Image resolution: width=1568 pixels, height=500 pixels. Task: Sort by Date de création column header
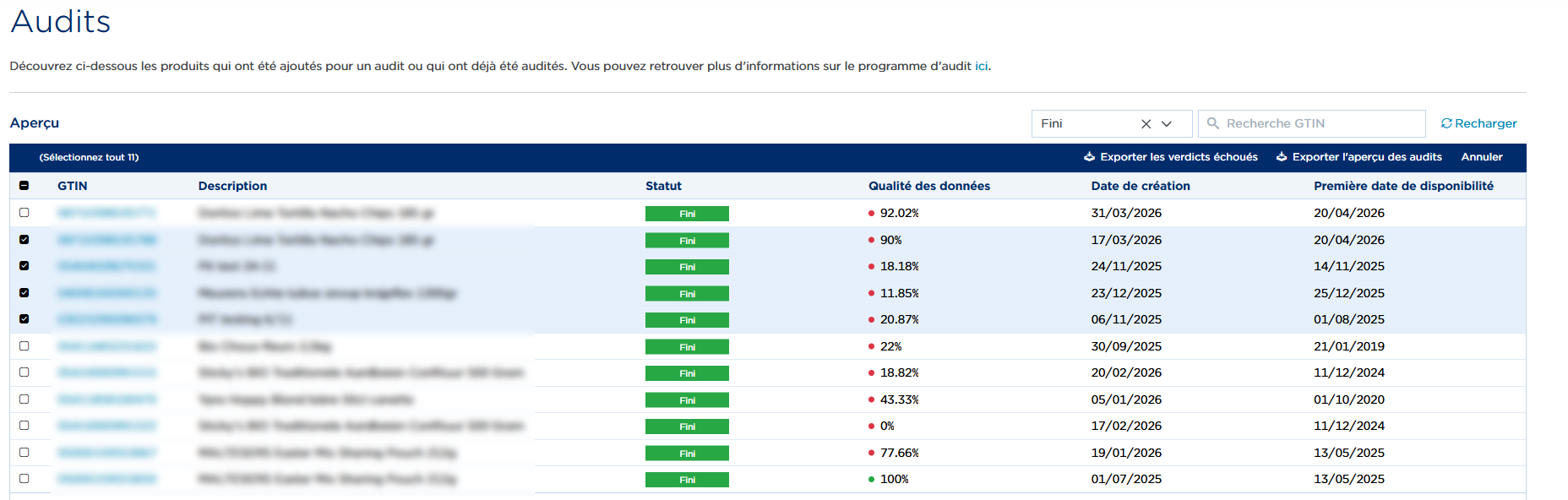pyautogui.click(x=1141, y=186)
